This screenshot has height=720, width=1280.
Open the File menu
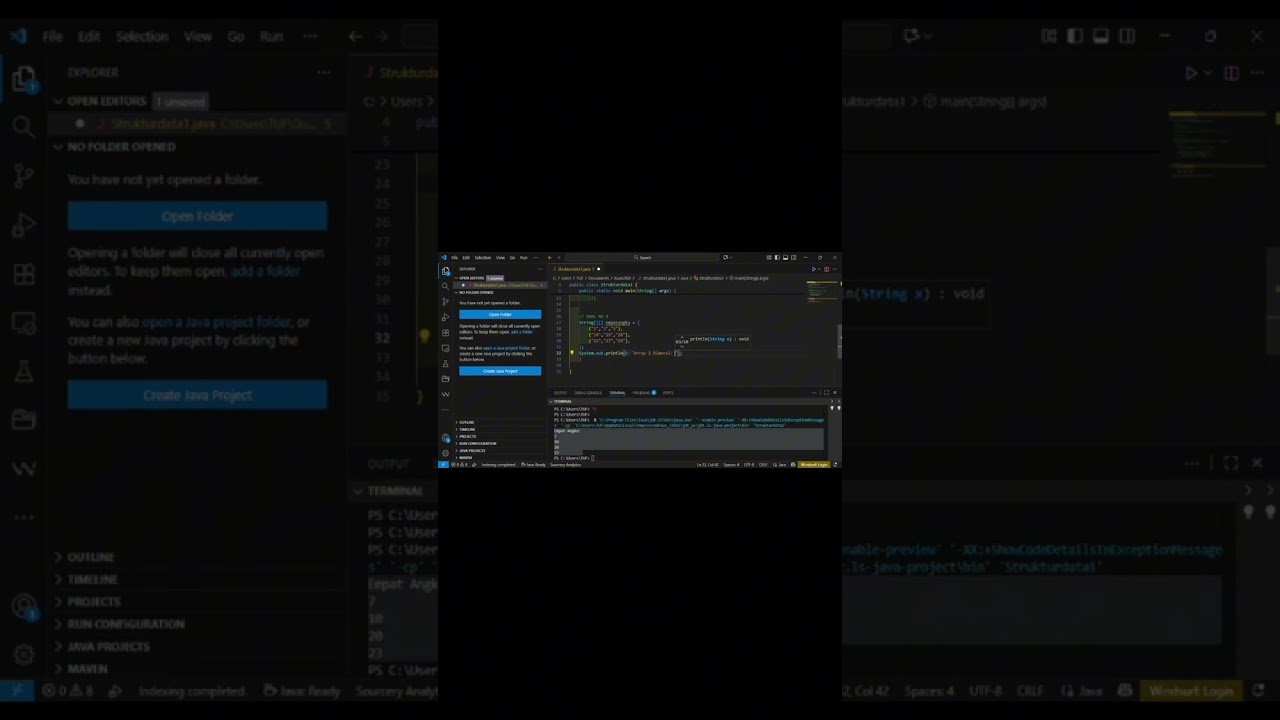point(455,258)
